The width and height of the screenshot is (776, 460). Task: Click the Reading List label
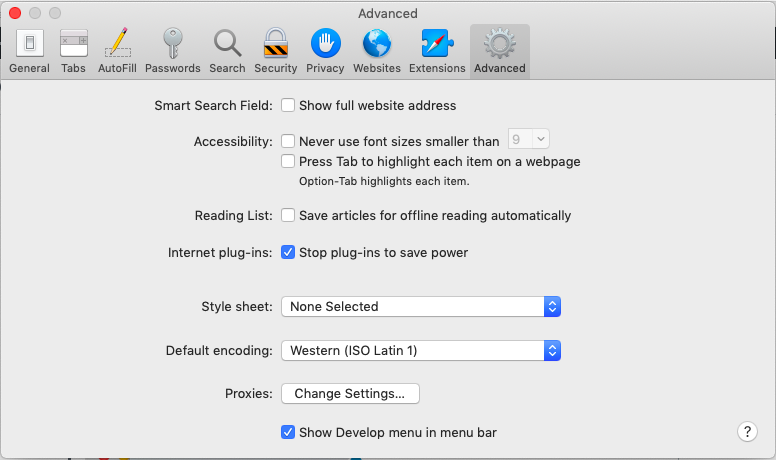pyautogui.click(x=234, y=215)
